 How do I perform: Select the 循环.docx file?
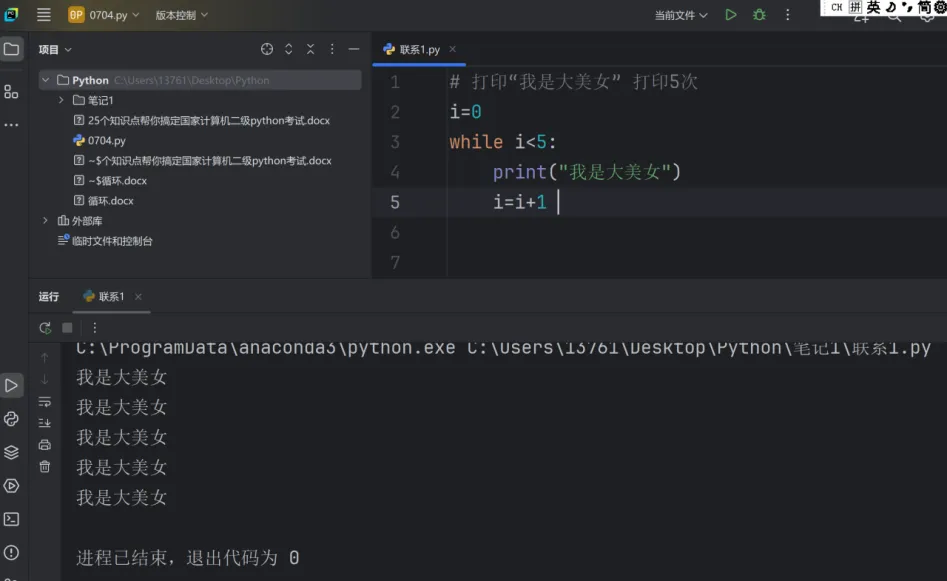click(103, 201)
